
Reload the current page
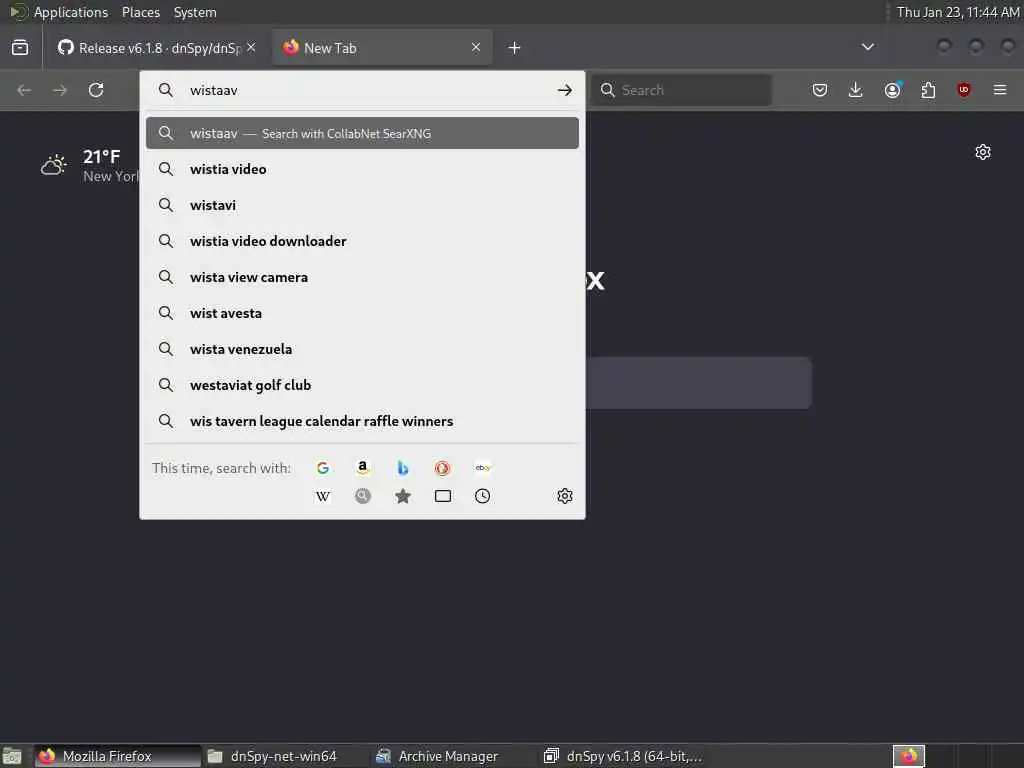(x=96, y=90)
